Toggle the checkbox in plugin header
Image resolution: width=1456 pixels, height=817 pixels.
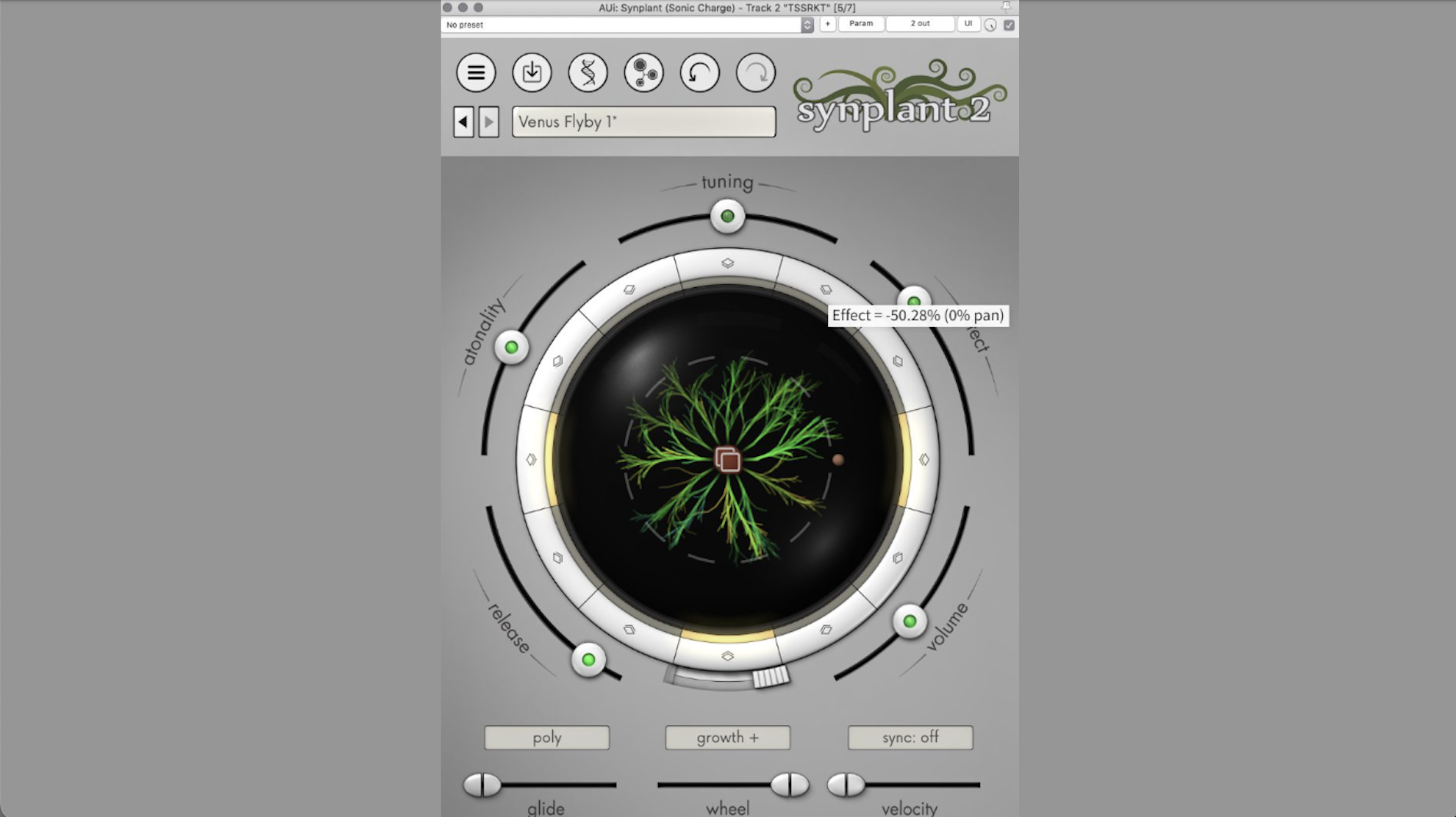click(1009, 25)
